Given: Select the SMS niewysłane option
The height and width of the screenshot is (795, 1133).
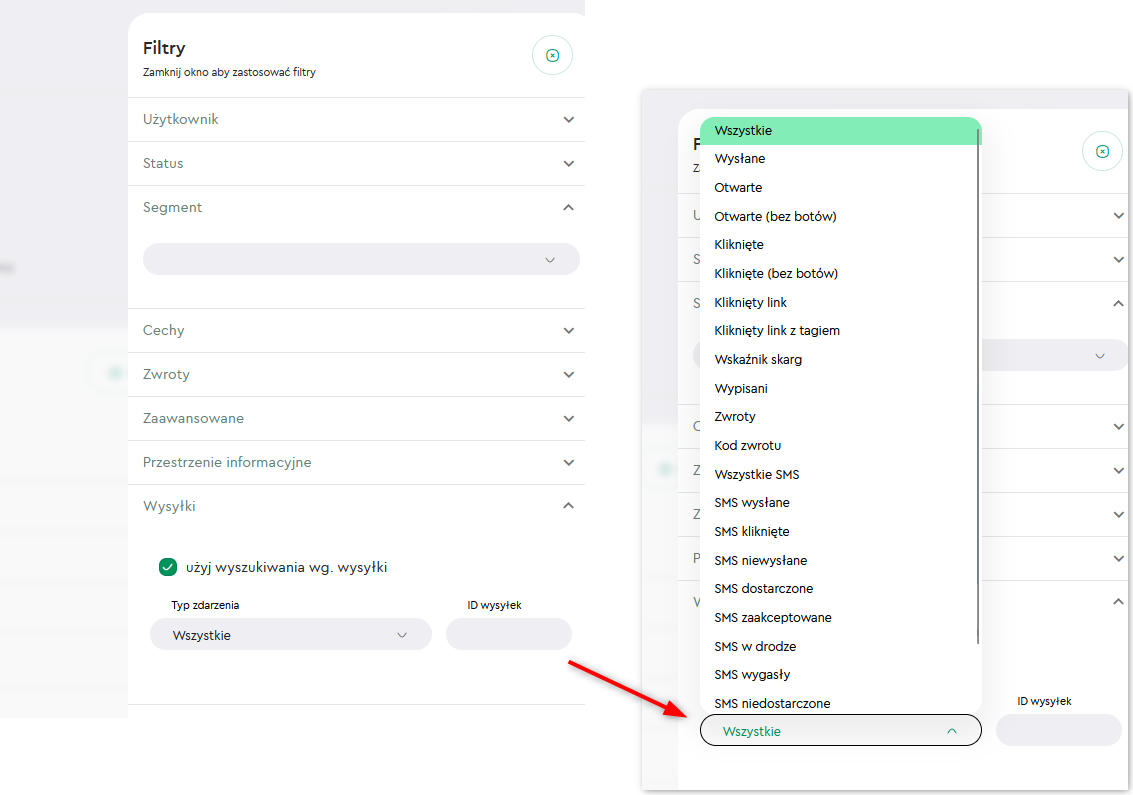Looking at the screenshot, I should (x=839, y=560).
